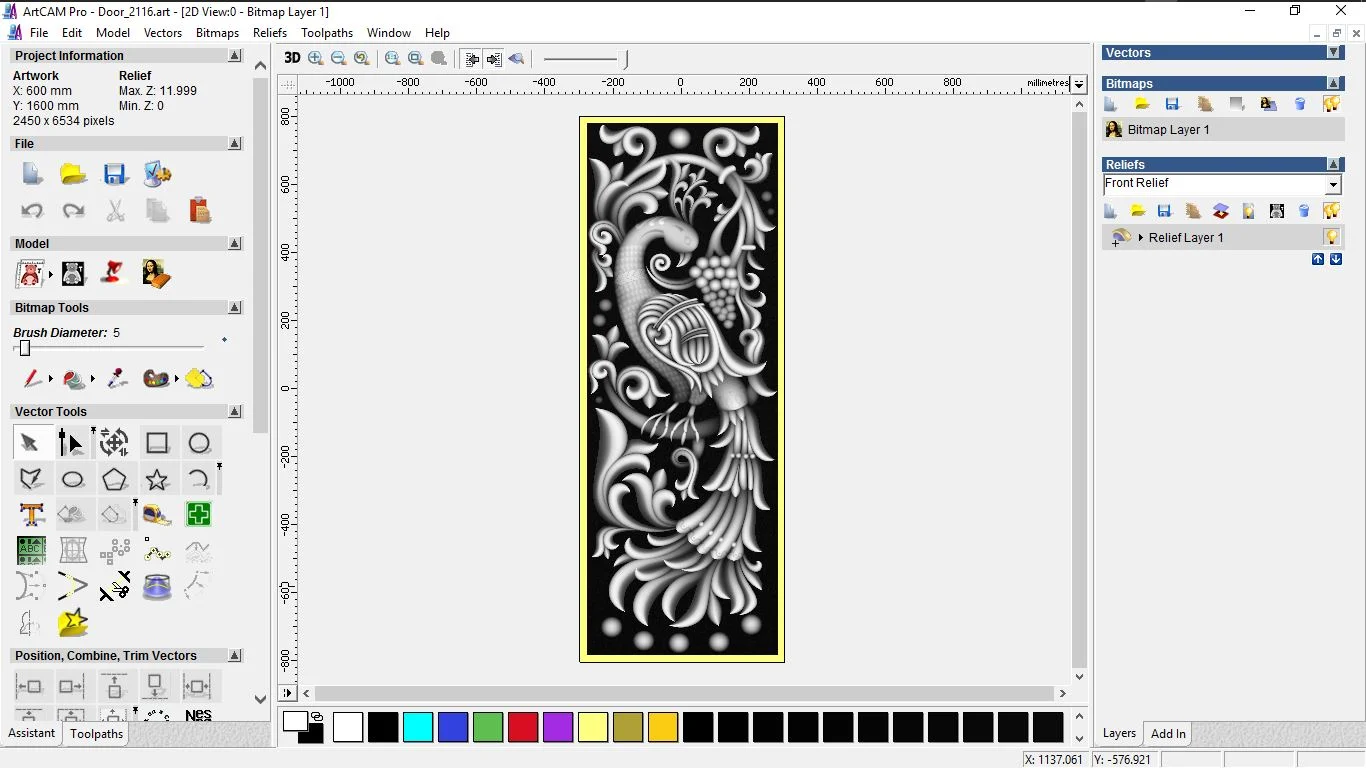
Task: Click the Save floppy icon in File panel
Action: pos(115,175)
